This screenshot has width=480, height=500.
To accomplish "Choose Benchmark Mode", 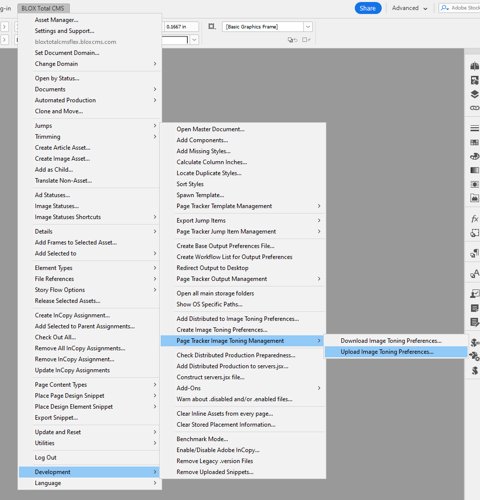I will pyautogui.click(x=243, y=439).
